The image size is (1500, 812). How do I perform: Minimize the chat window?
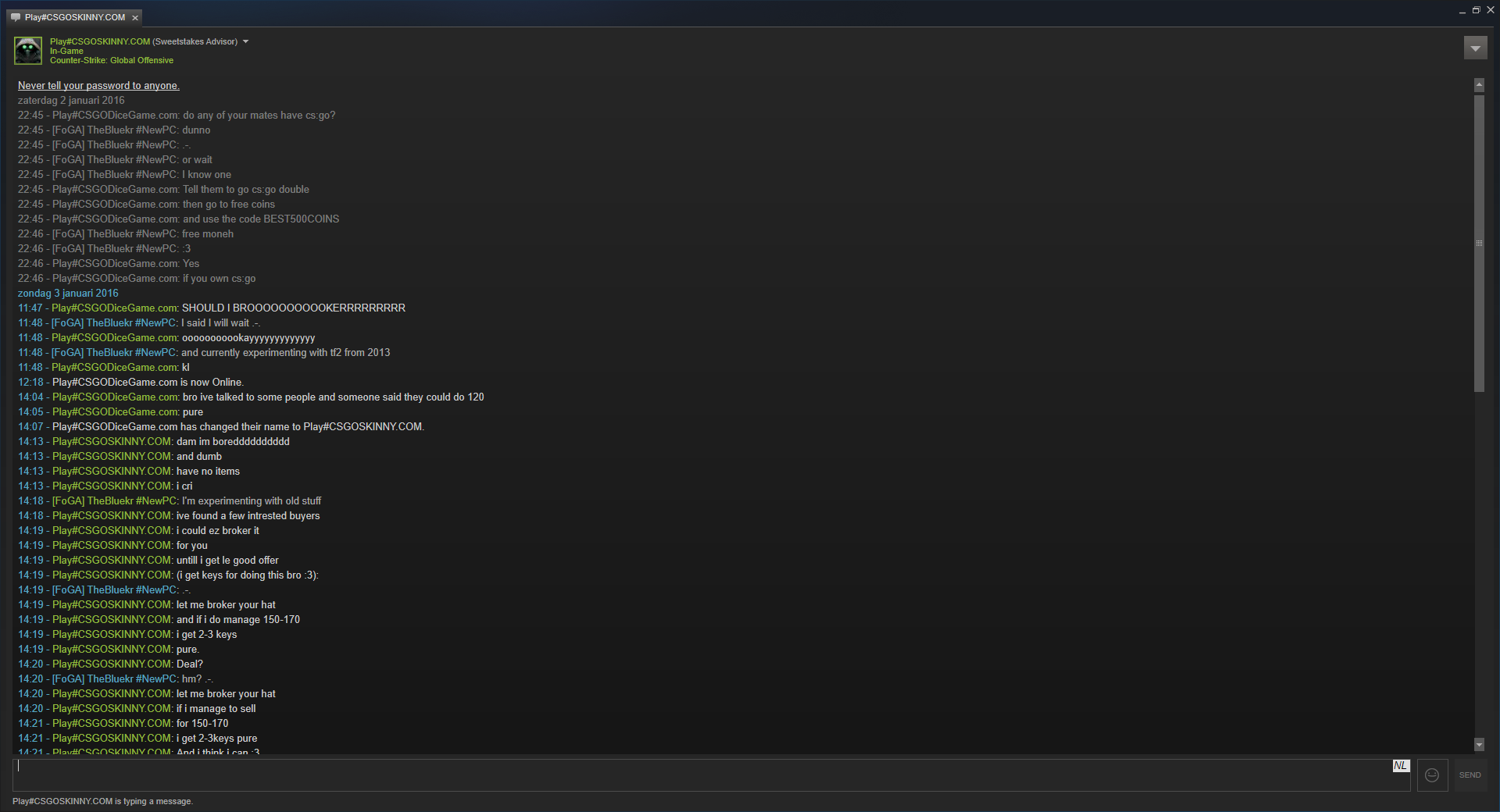point(1462,11)
